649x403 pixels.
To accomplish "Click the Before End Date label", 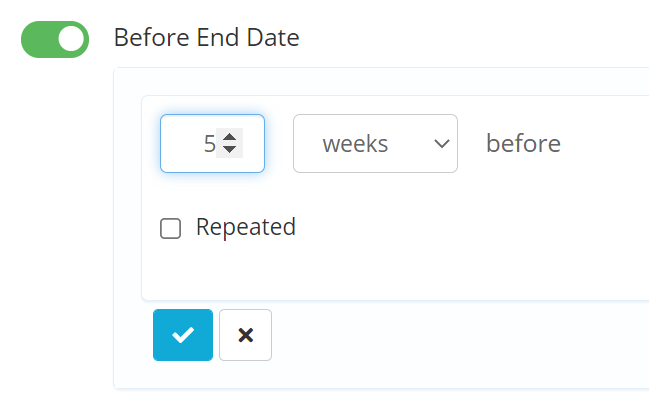I will [206, 38].
